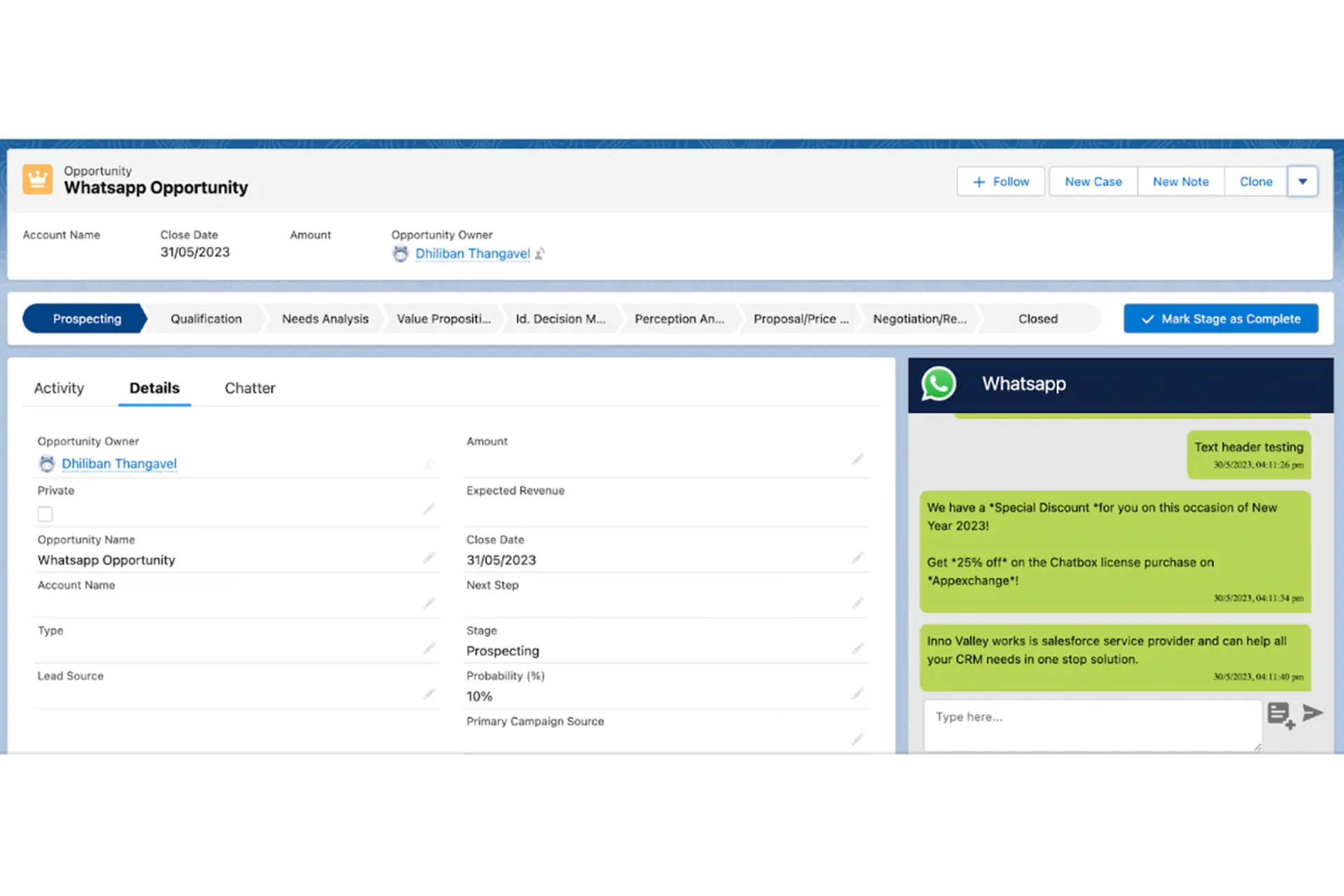Viewport: 1344px width, 896px height.
Task: Open Dhiliban Thangavel link in Details
Action: (119, 464)
